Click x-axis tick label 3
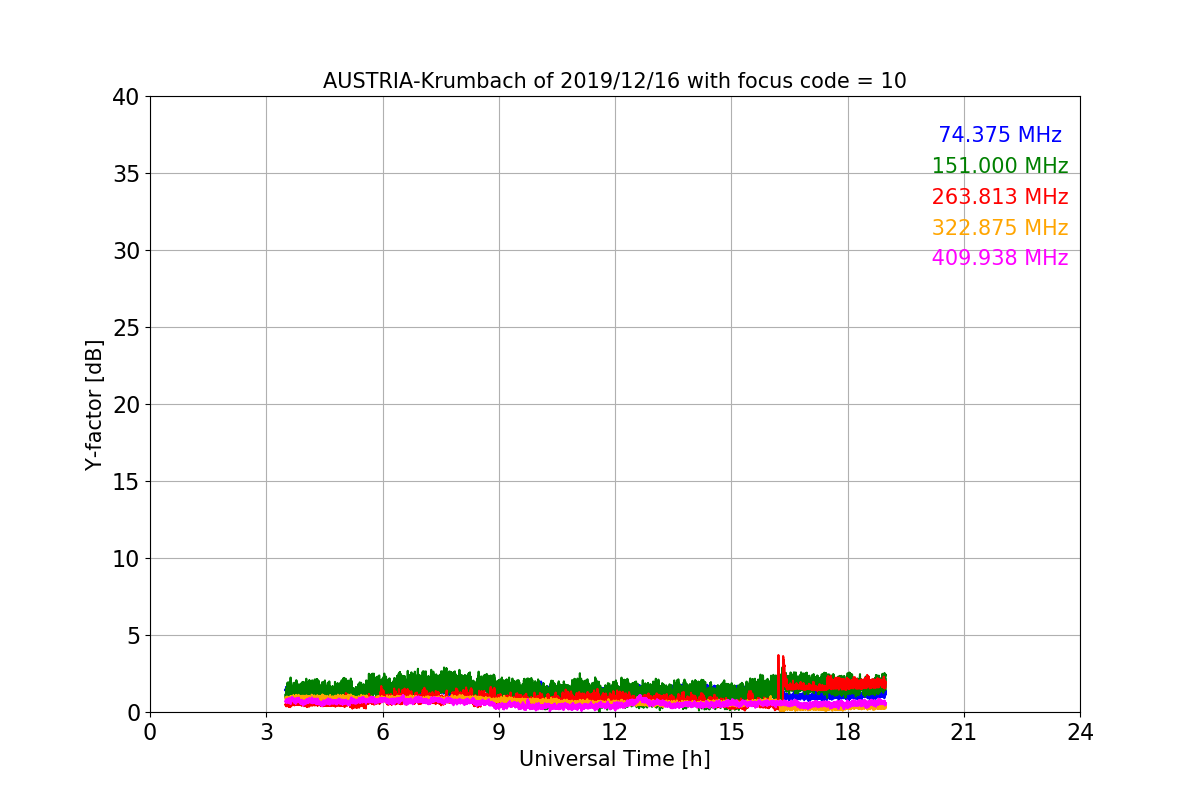Viewport: 1200px width, 800px height. [x=266, y=732]
